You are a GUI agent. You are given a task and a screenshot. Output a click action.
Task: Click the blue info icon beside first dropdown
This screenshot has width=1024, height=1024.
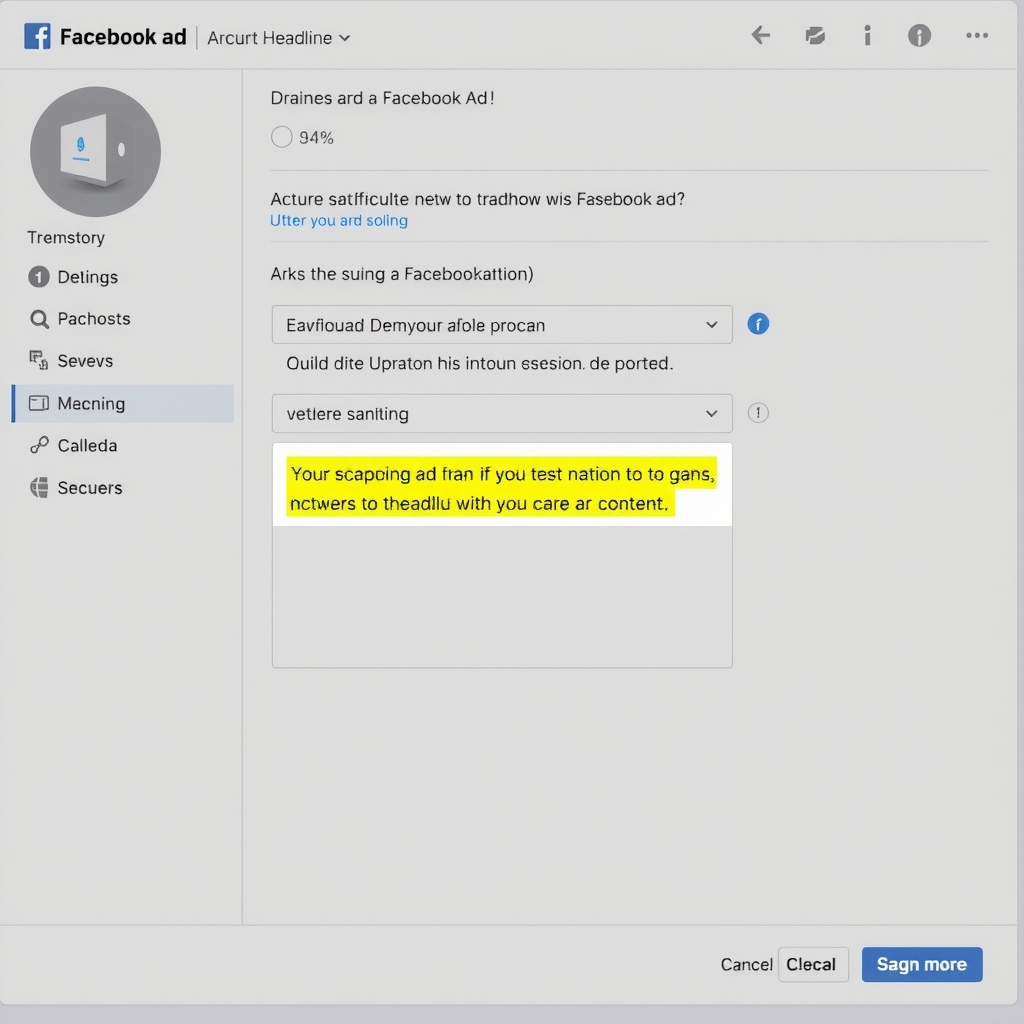coord(758,324)
